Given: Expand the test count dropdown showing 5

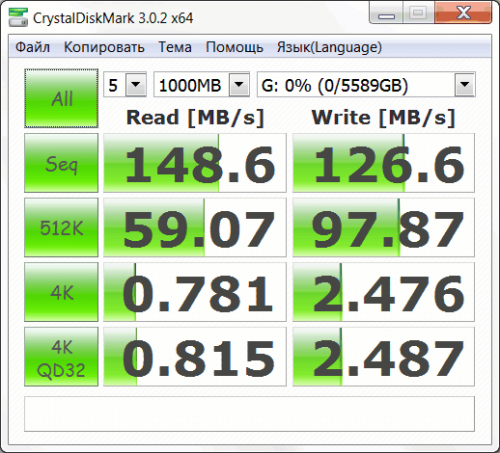Looking at the screenshot, I should tap(136, 85).
